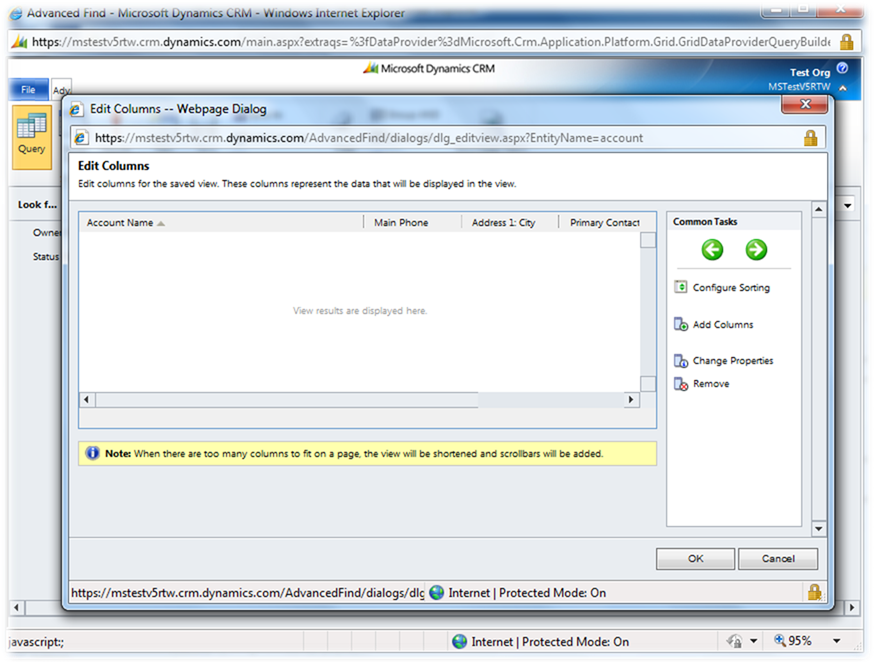874x664 pixels.
Task: Click the grid's left horizontal scroll arrow
Action: [x=86, y=400]
